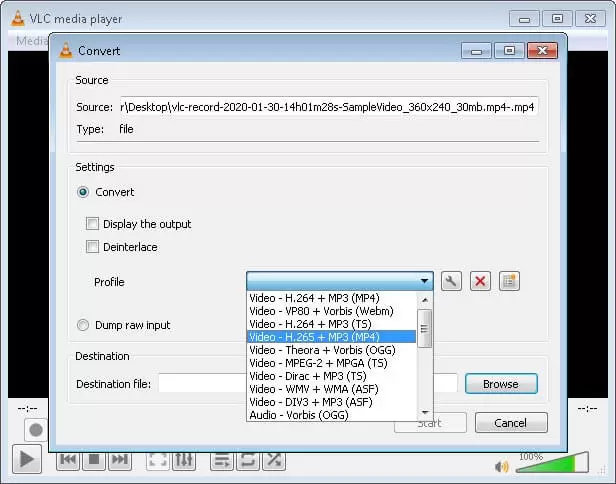Click the Destination file input field
The image size is (616, 484).
308,383
